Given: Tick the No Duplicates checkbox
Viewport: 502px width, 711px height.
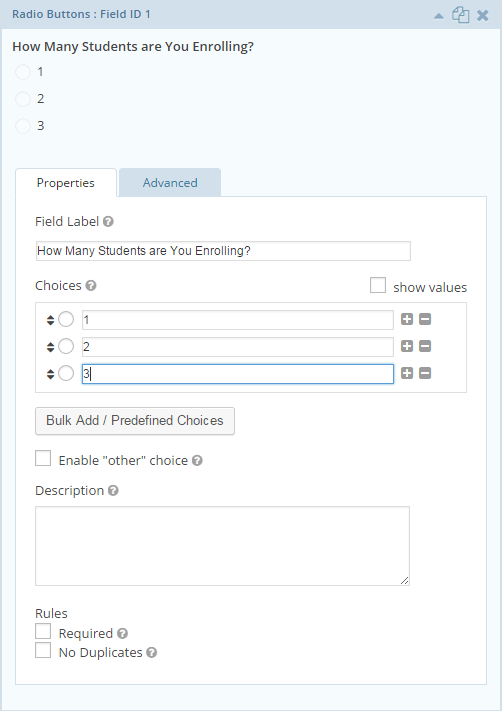Looking at the screenshot, I should [43, 650].
